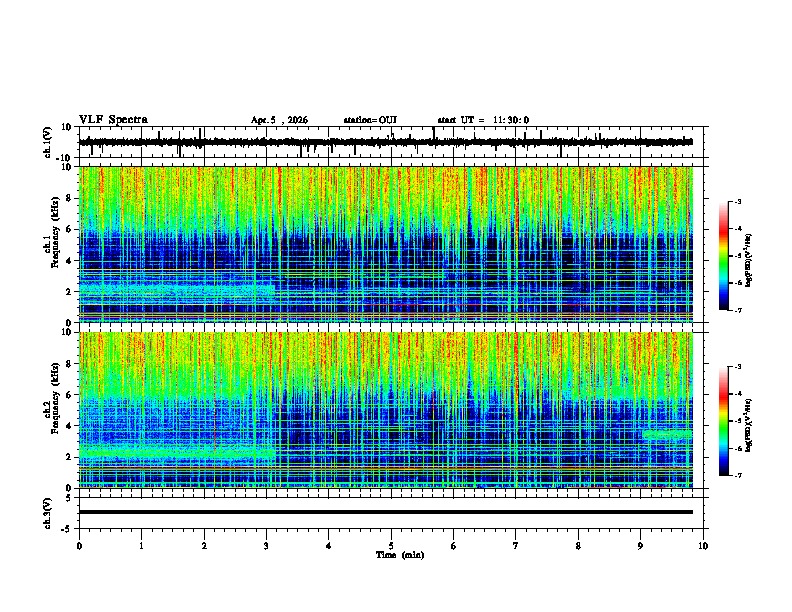Click the "2" kHz tick on ch.2 spectrogram
Screen dimensions: 792x612
point(69,457)
